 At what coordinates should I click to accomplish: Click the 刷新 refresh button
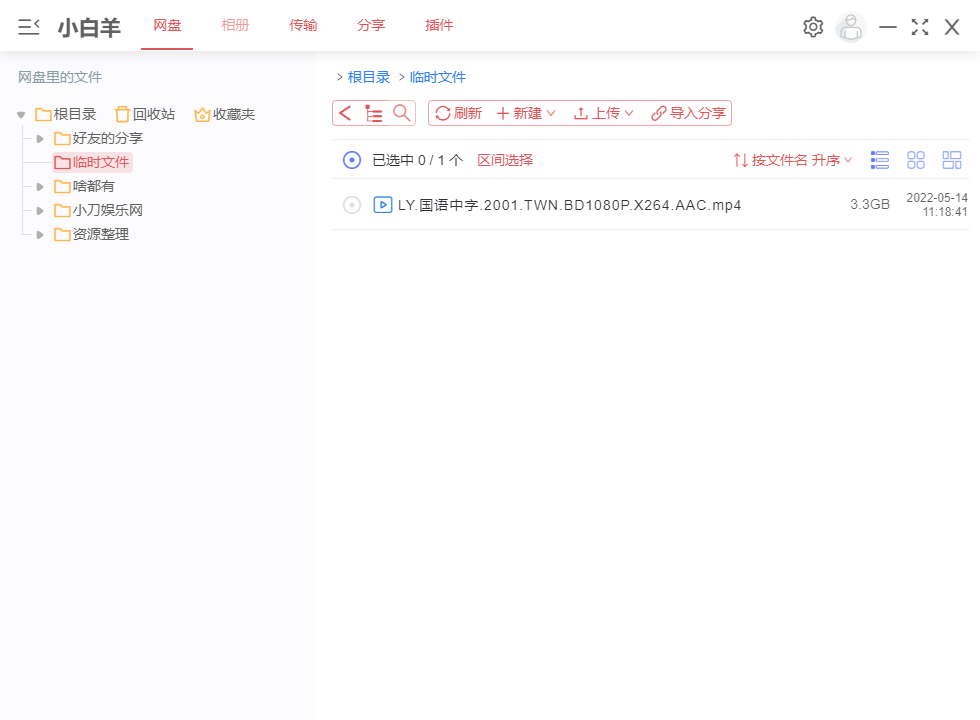[458, 112]
